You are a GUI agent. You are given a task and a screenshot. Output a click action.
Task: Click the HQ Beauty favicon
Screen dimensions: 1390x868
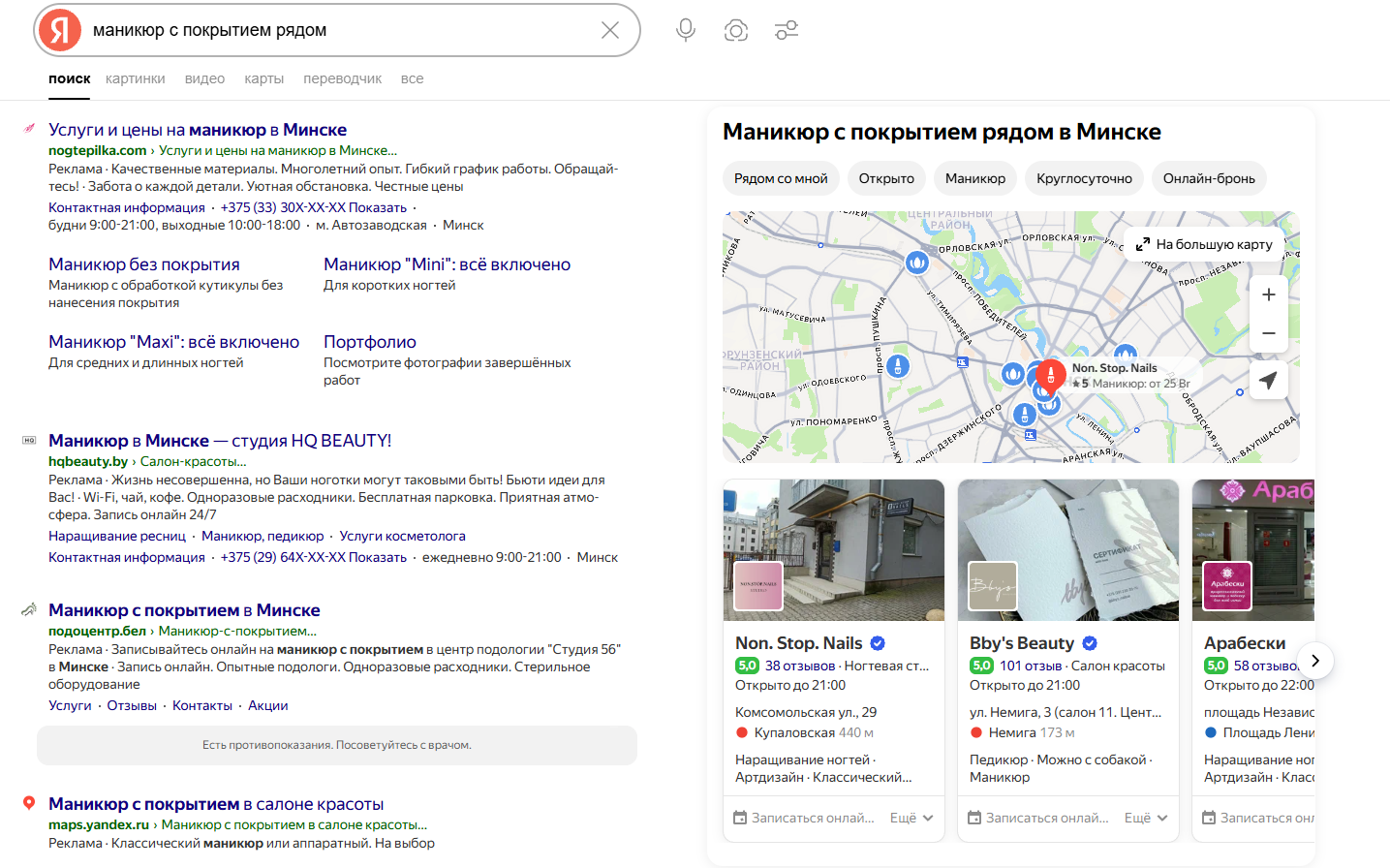click(29, 440)
